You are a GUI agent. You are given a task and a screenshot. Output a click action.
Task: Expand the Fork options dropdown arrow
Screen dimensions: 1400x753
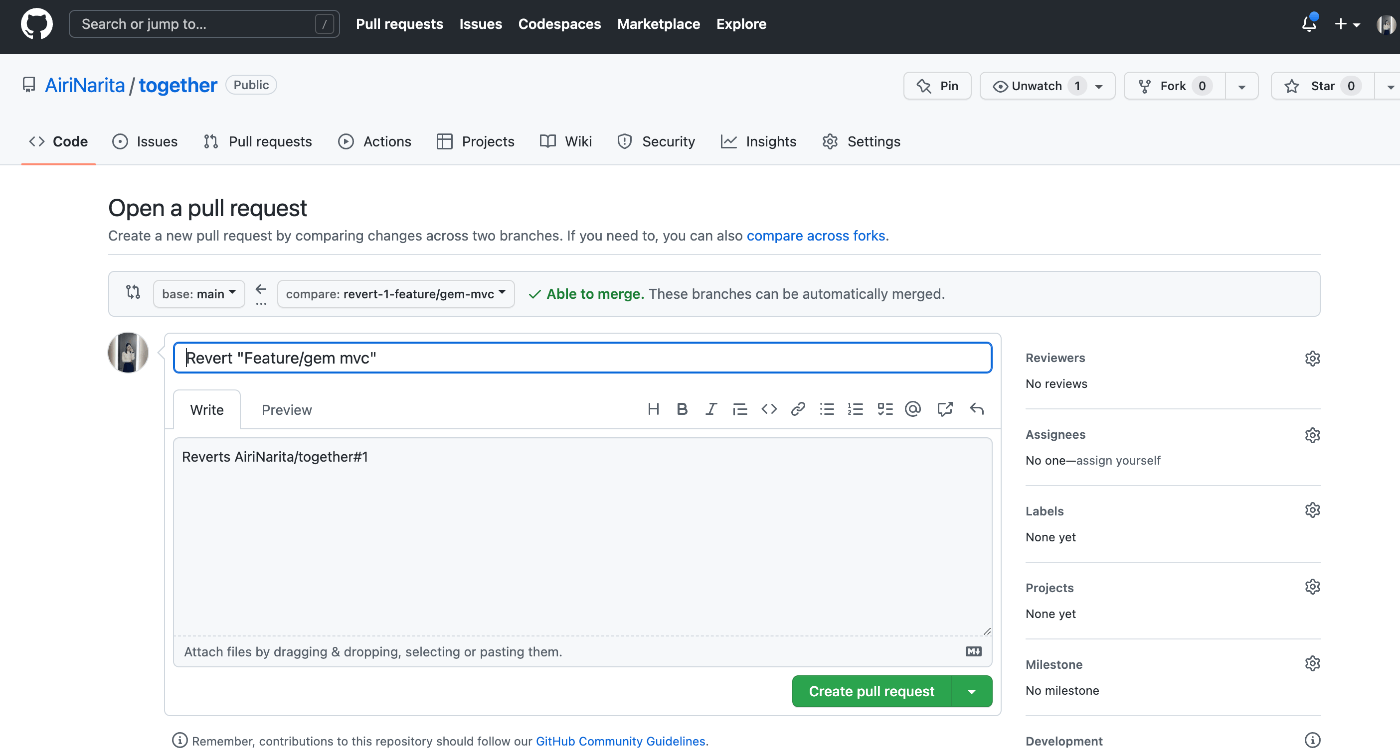click(1241, 86)
